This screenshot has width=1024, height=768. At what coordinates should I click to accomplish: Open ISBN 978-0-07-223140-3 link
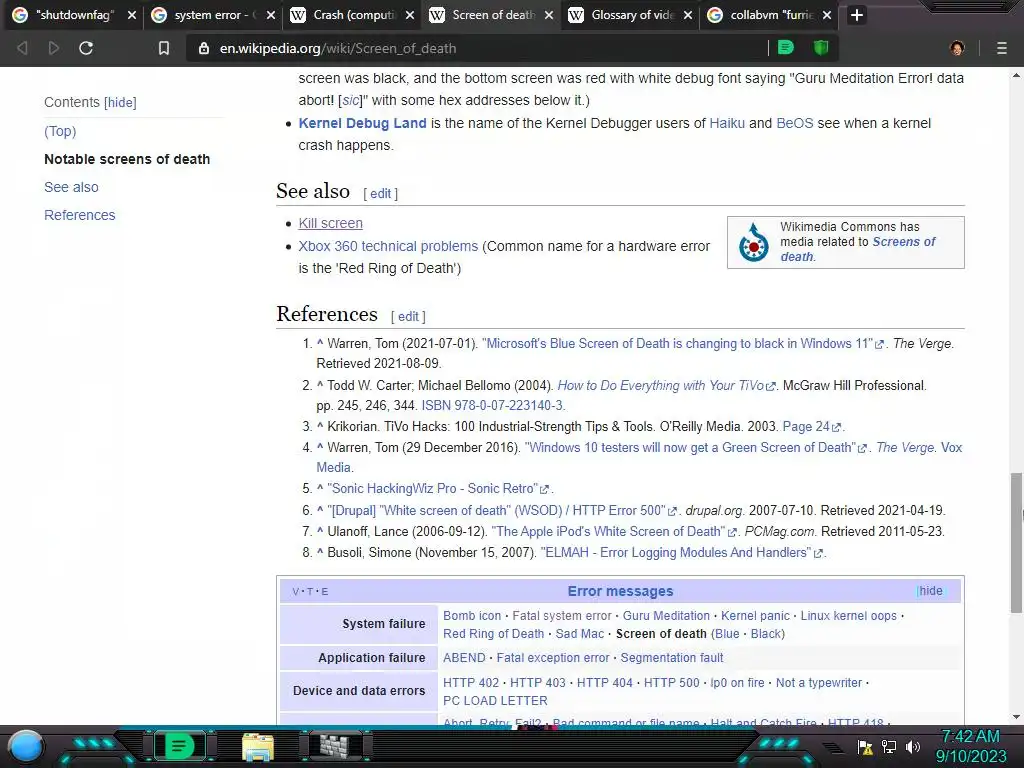492,406
